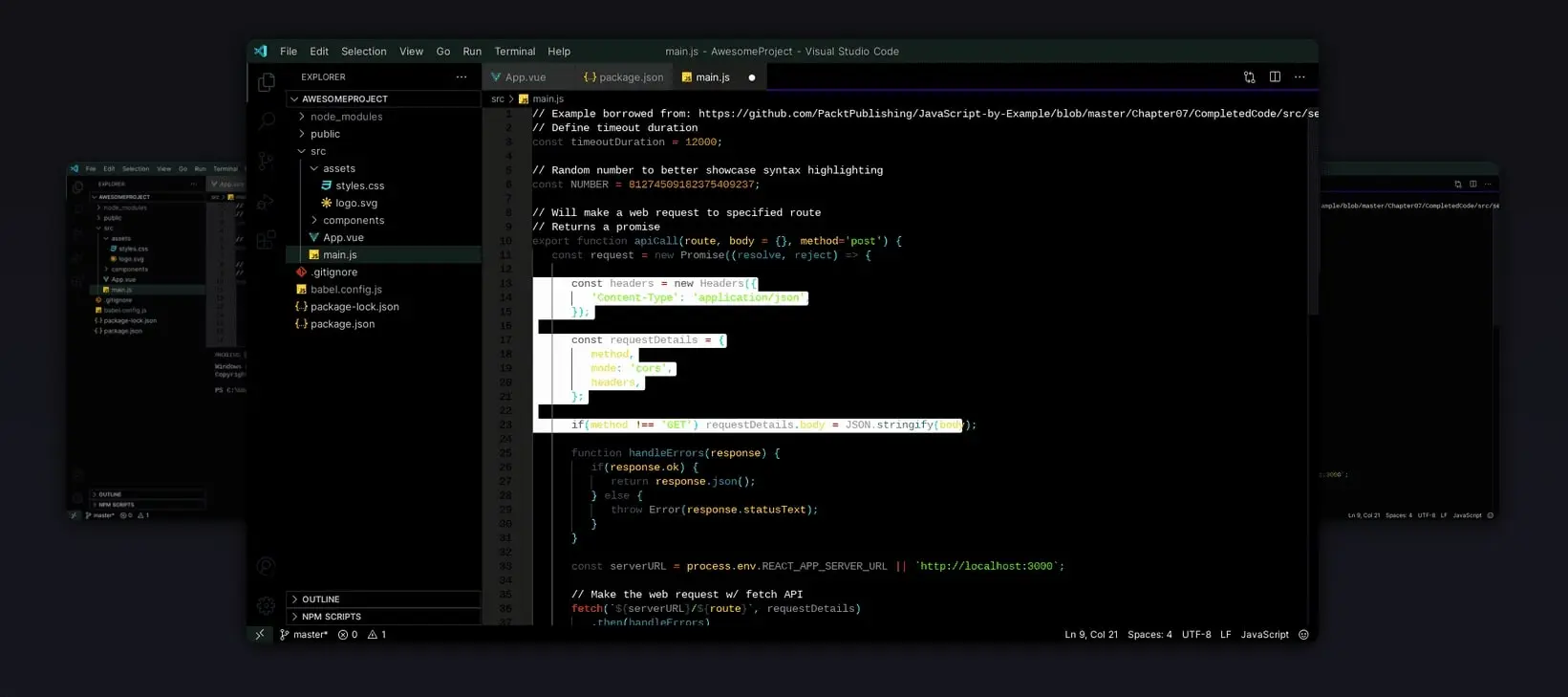Viewport: 1568px width, 697px height.
Task: Collapse the AWESOMEPROJECT root folder
Action: pos(383,99)
